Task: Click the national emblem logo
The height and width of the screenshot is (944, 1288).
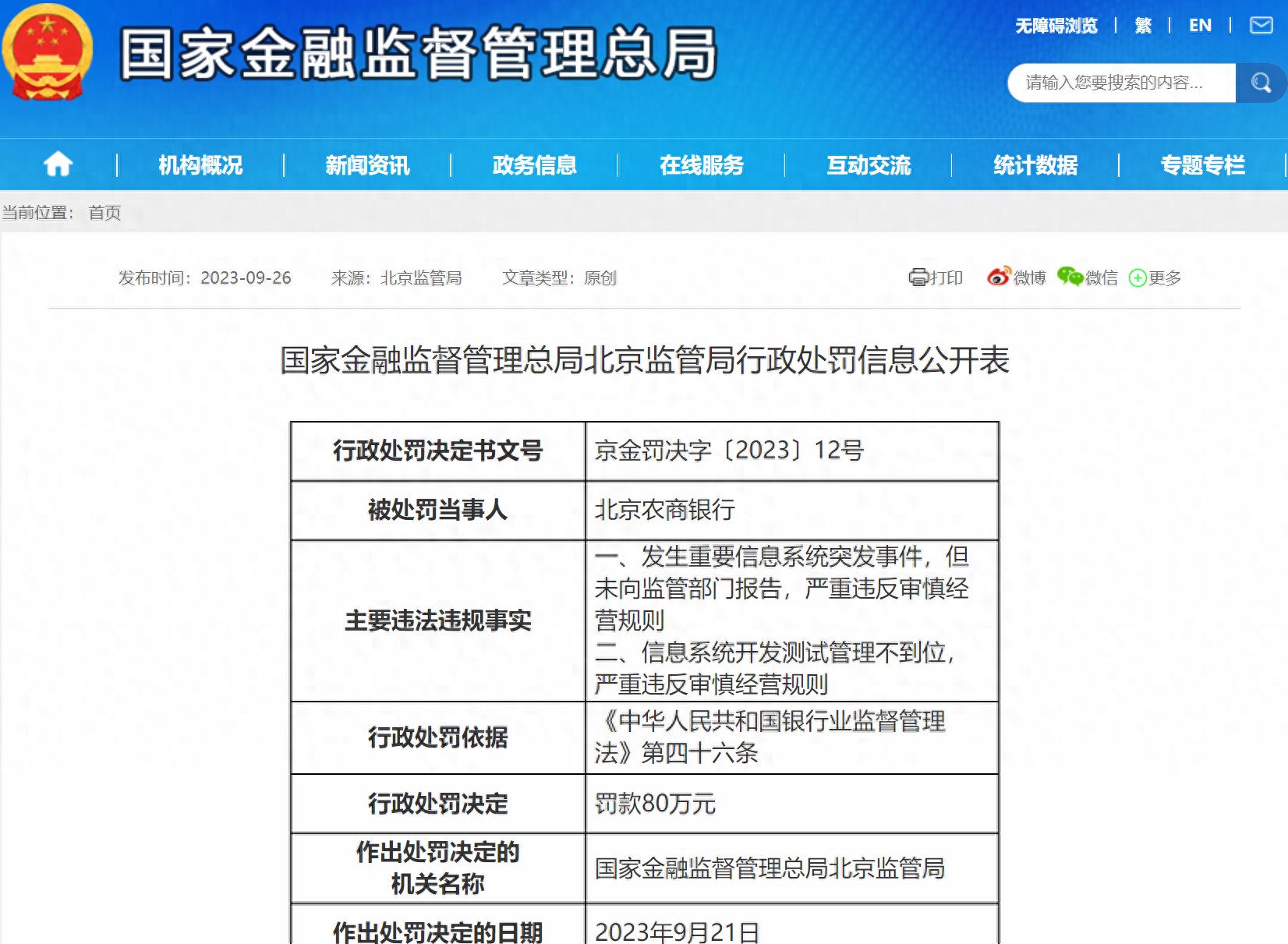Action: click(x=48, y=52)
